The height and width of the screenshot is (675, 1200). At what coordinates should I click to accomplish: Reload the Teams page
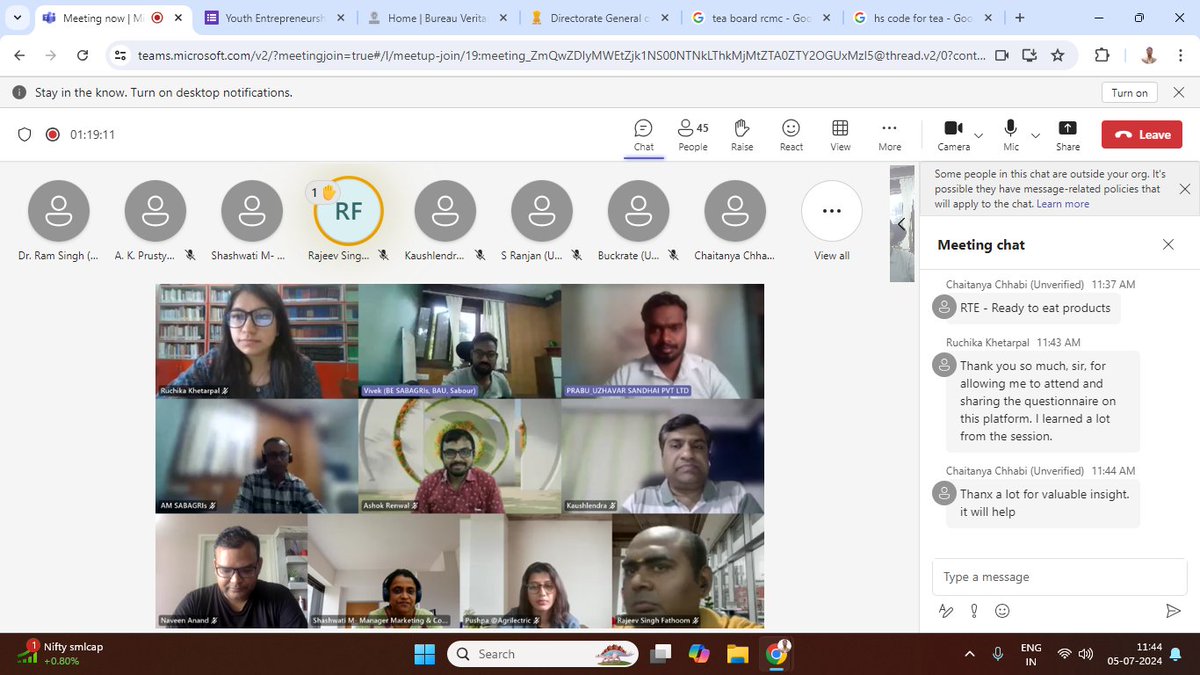pyautogui.click(x=82, y=56)
